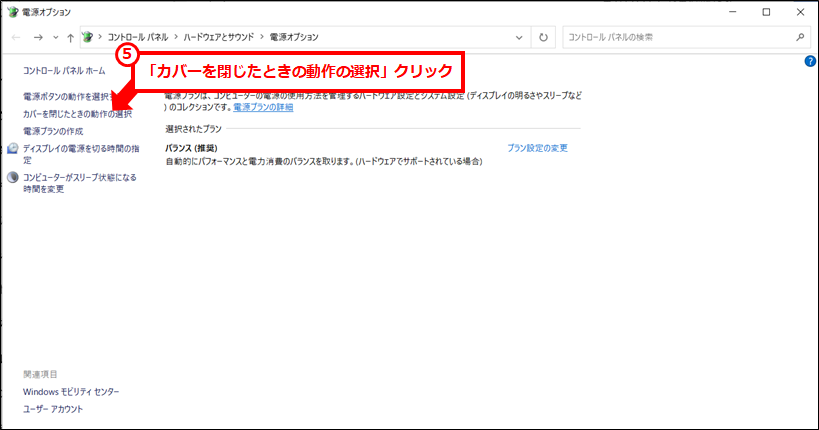The width and height of the screenshot is (819, 430).
Task: Open 電源プランの詳細 hyperlink
Action: tap(263, 107)
